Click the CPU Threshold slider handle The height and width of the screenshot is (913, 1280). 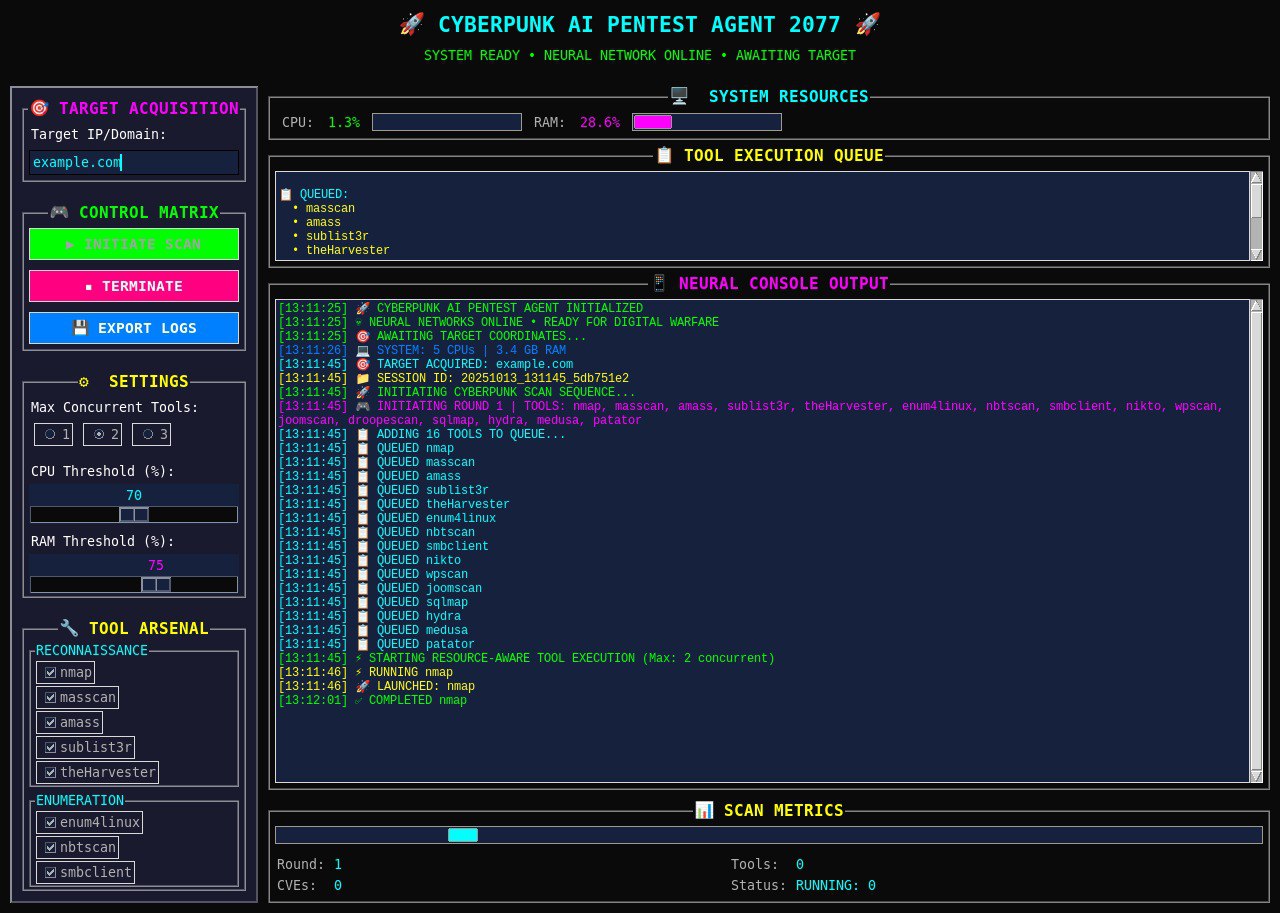click(x=134, y=514)
